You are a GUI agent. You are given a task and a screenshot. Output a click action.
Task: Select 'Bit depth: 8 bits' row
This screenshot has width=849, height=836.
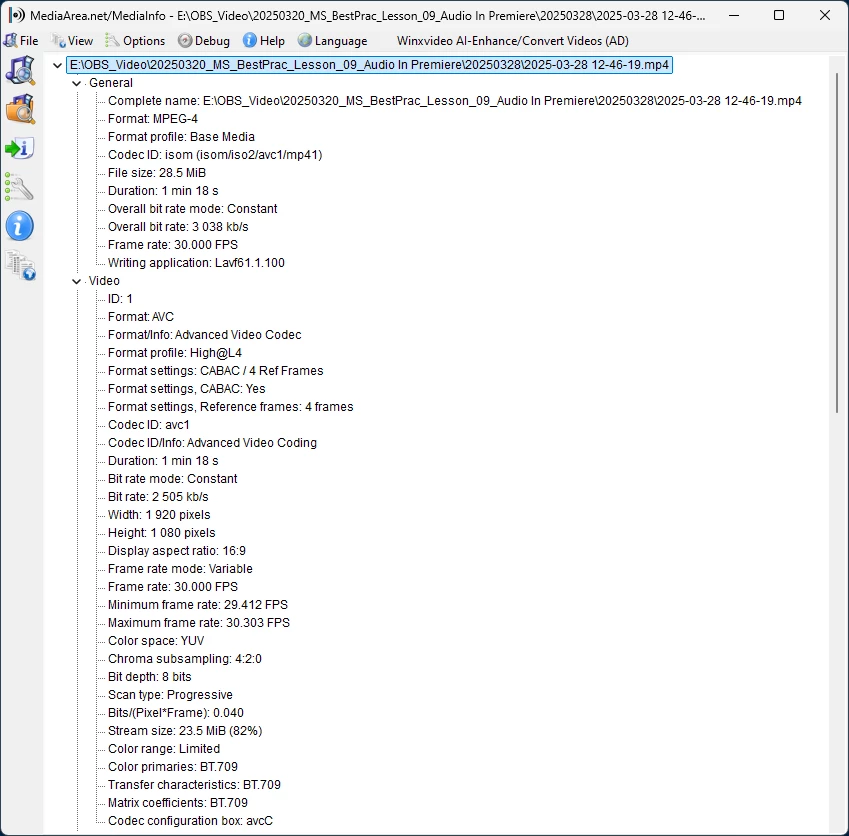point(150,677)
